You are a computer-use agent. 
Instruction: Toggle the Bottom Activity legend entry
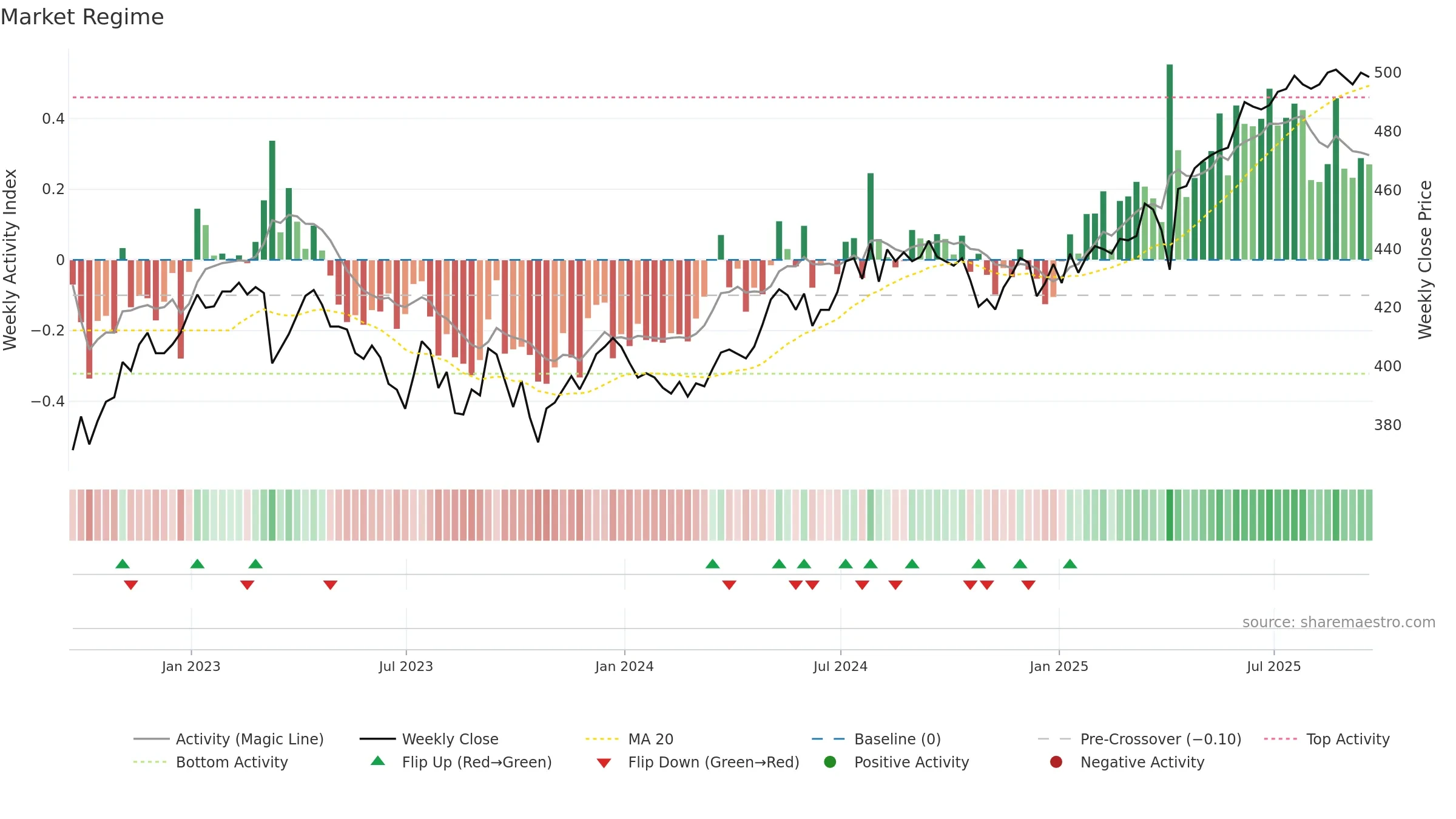click(x=211, y=762)
